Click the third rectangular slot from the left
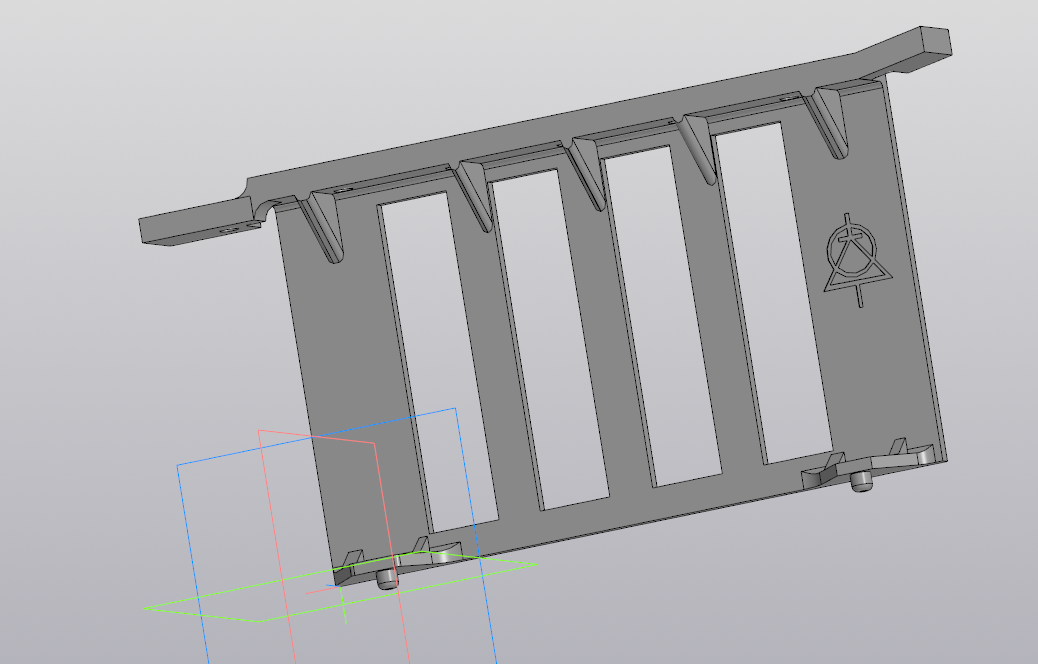This screenshot has height=664, width=1038. [x=660, y=316]
